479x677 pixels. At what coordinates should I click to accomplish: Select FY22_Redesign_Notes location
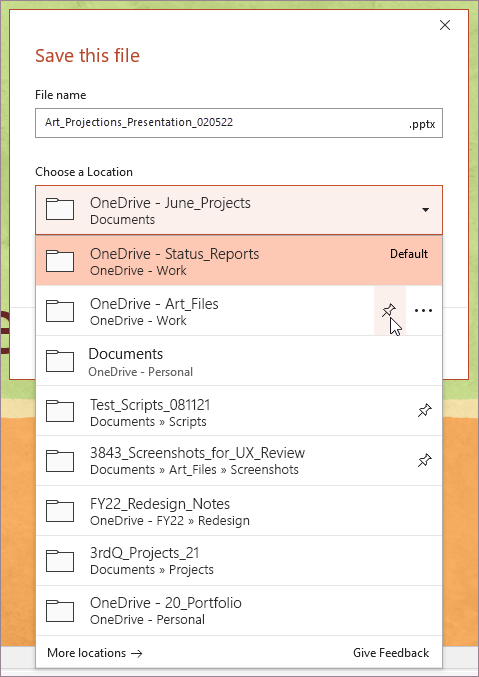coord(239,511)
